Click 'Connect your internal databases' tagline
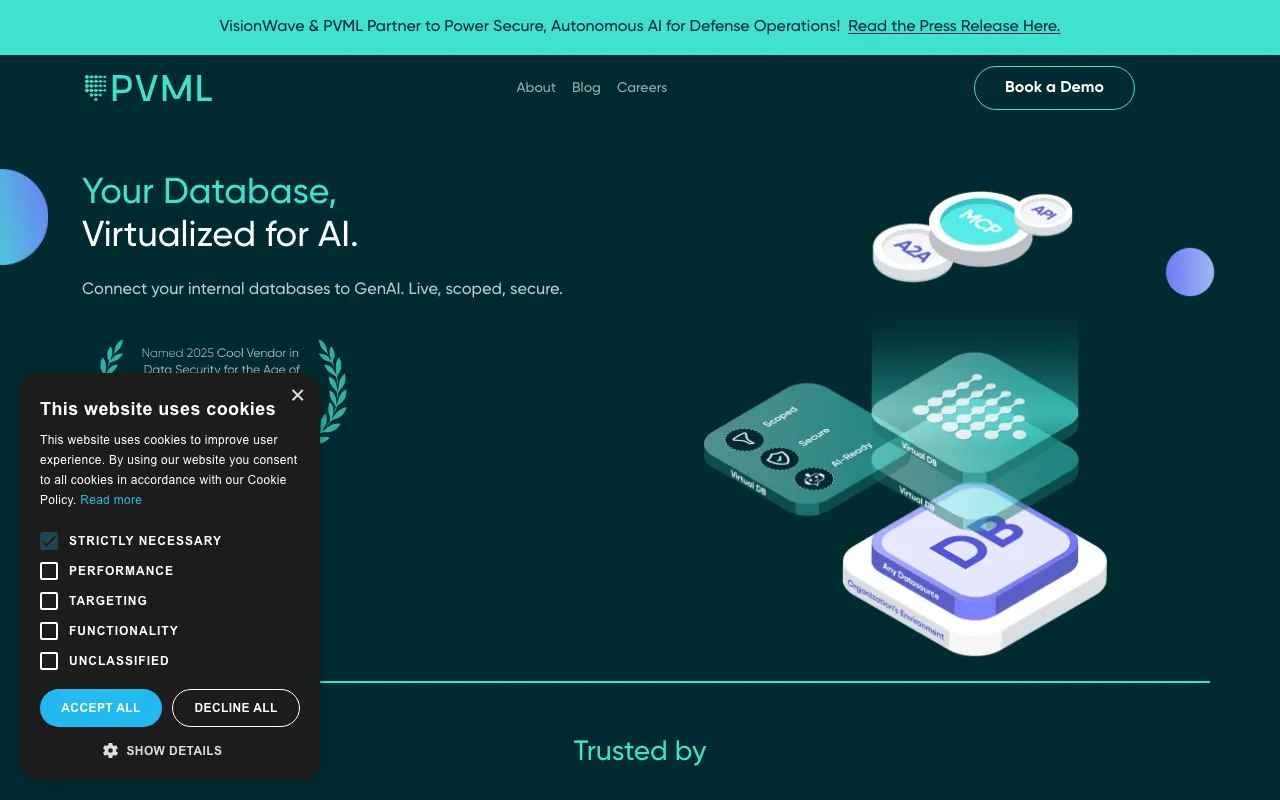1280x800 pixels. point(322,289)
